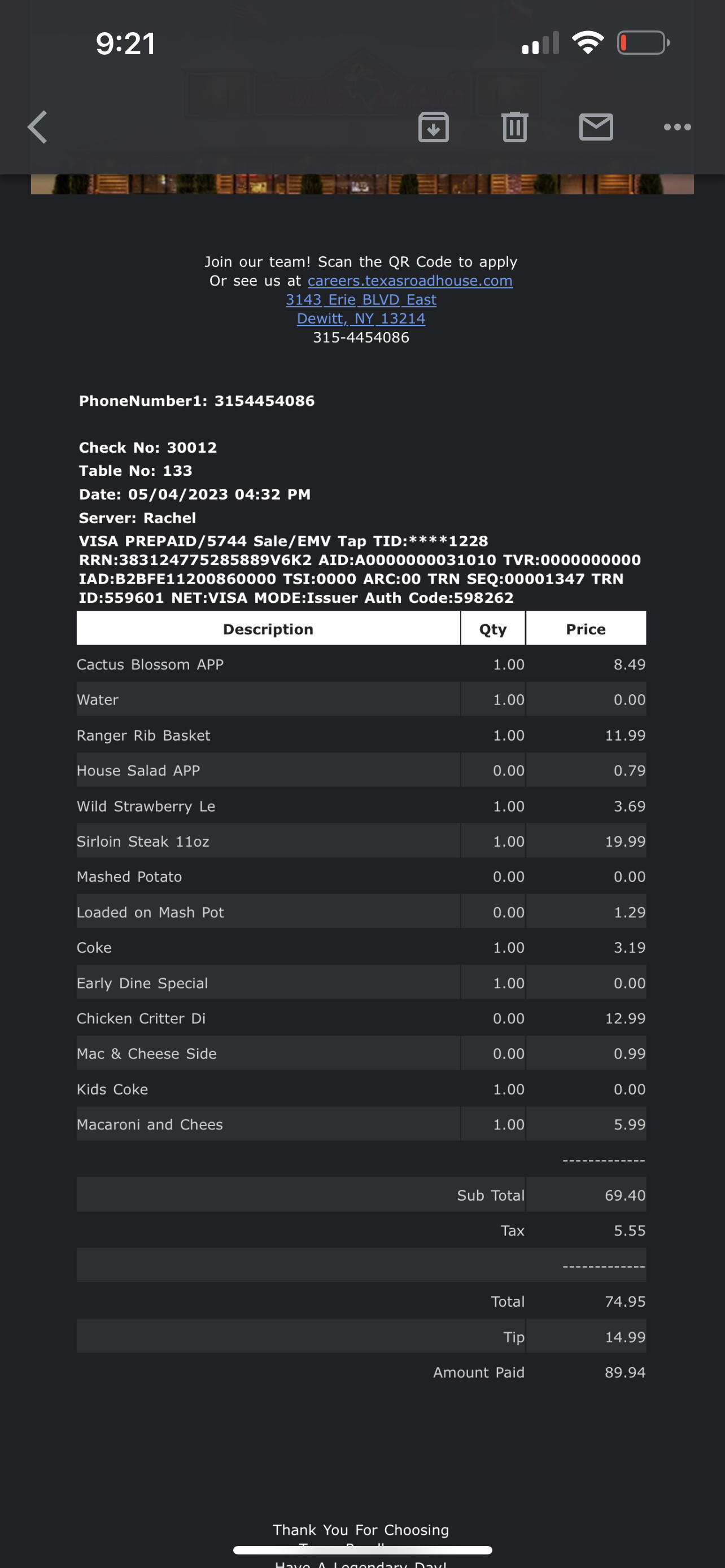Tap the home indicator bar
This screenshot has height=1568, width=725.
362,1550
